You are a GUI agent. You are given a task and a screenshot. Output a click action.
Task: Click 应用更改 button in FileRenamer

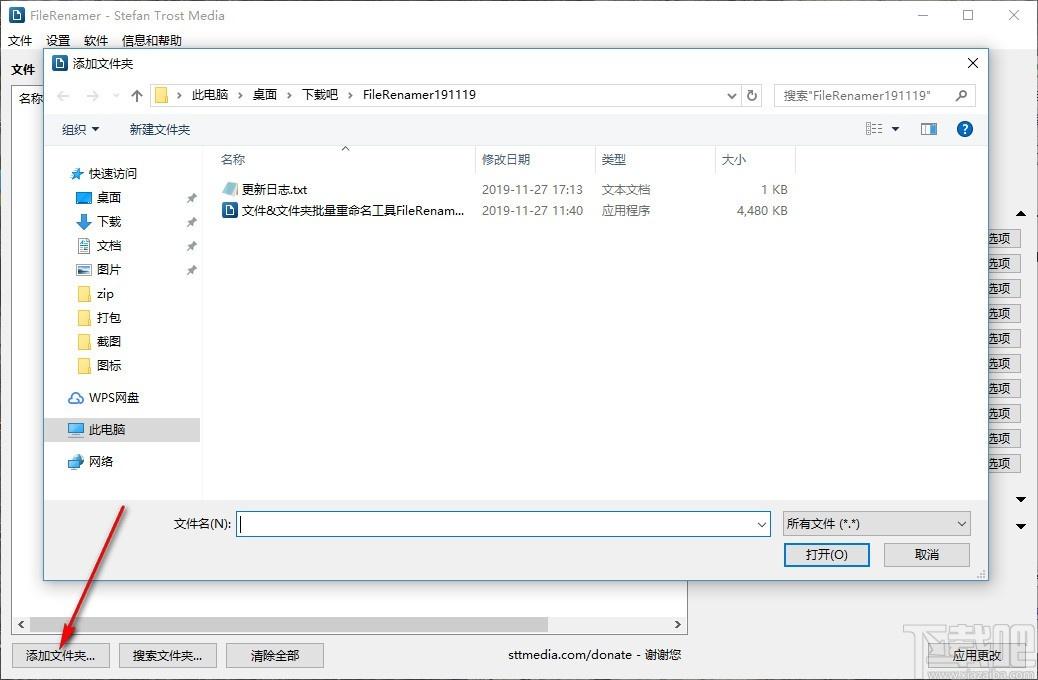click(977, 656)
